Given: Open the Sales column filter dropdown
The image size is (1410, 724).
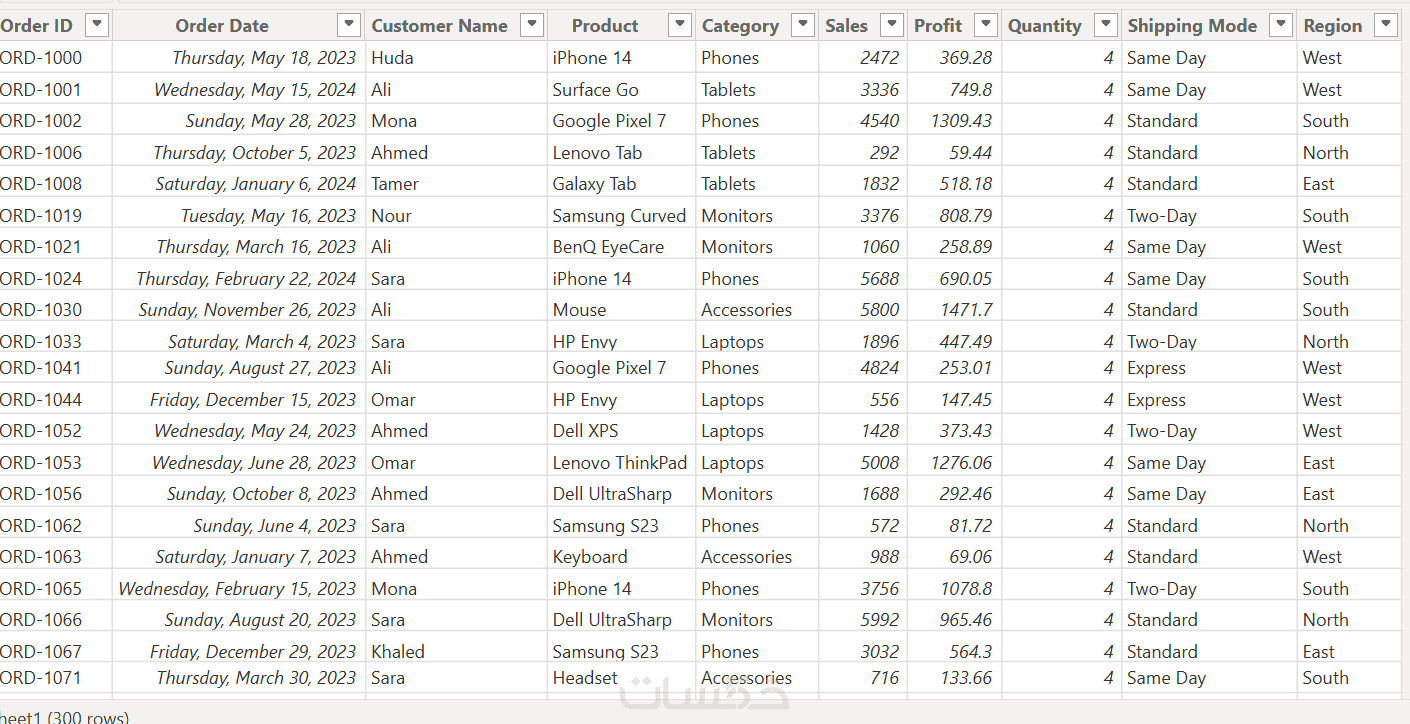Looking at the screenshot, I should 890,25.
